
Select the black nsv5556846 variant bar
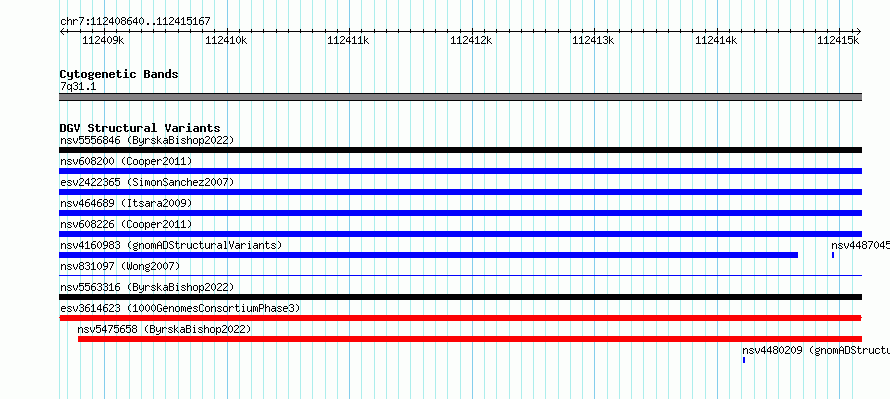tap(460, 150)
